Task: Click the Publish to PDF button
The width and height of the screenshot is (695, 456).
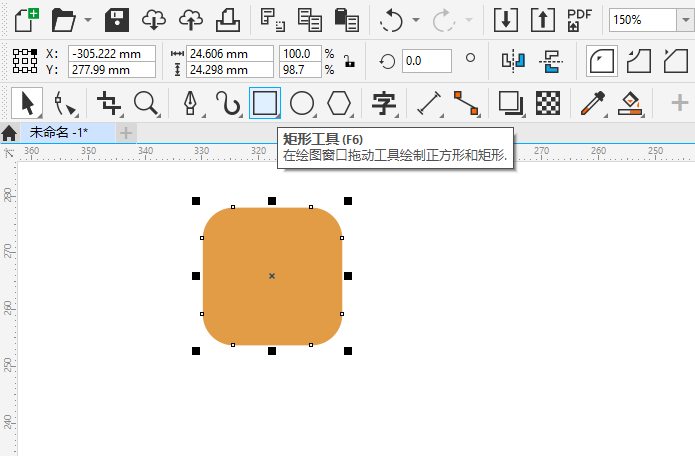Action: click(x=579, y=19)
